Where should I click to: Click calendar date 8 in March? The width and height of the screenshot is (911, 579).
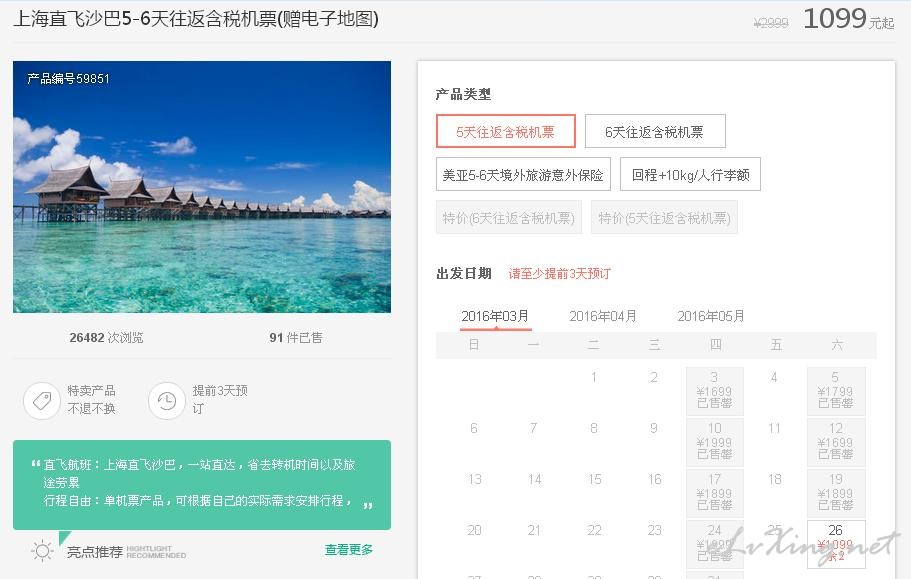(594, 428)
